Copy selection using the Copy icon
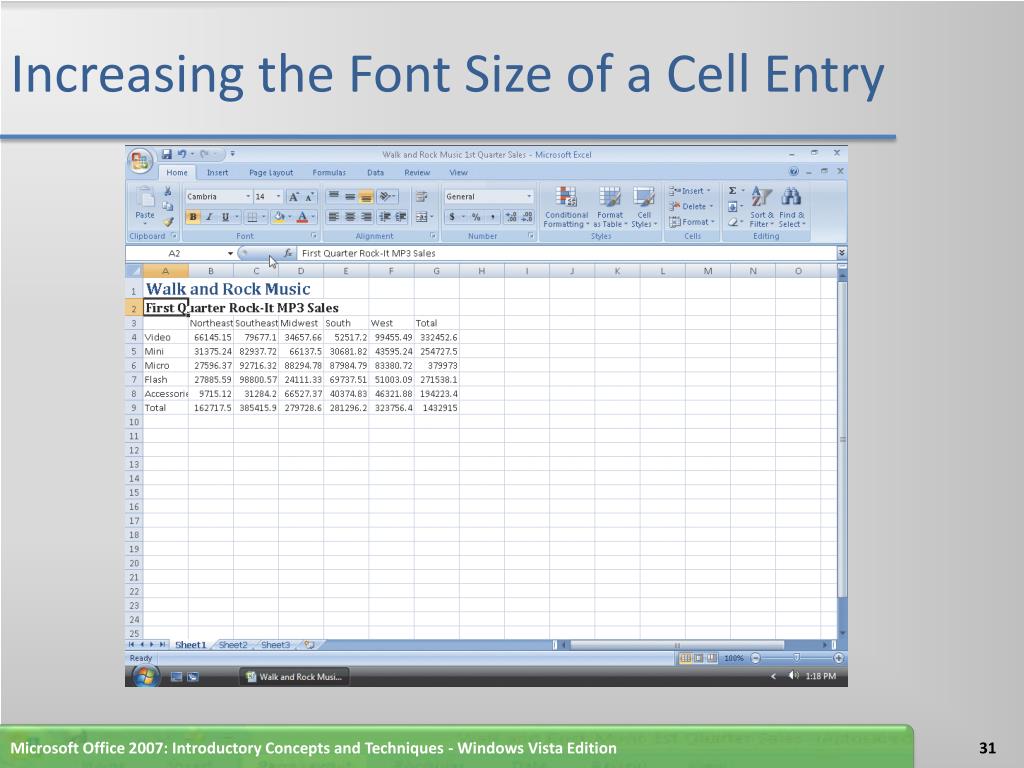Screen dimensions: 1024x768 pyautogui.click(x=168, y=206)
